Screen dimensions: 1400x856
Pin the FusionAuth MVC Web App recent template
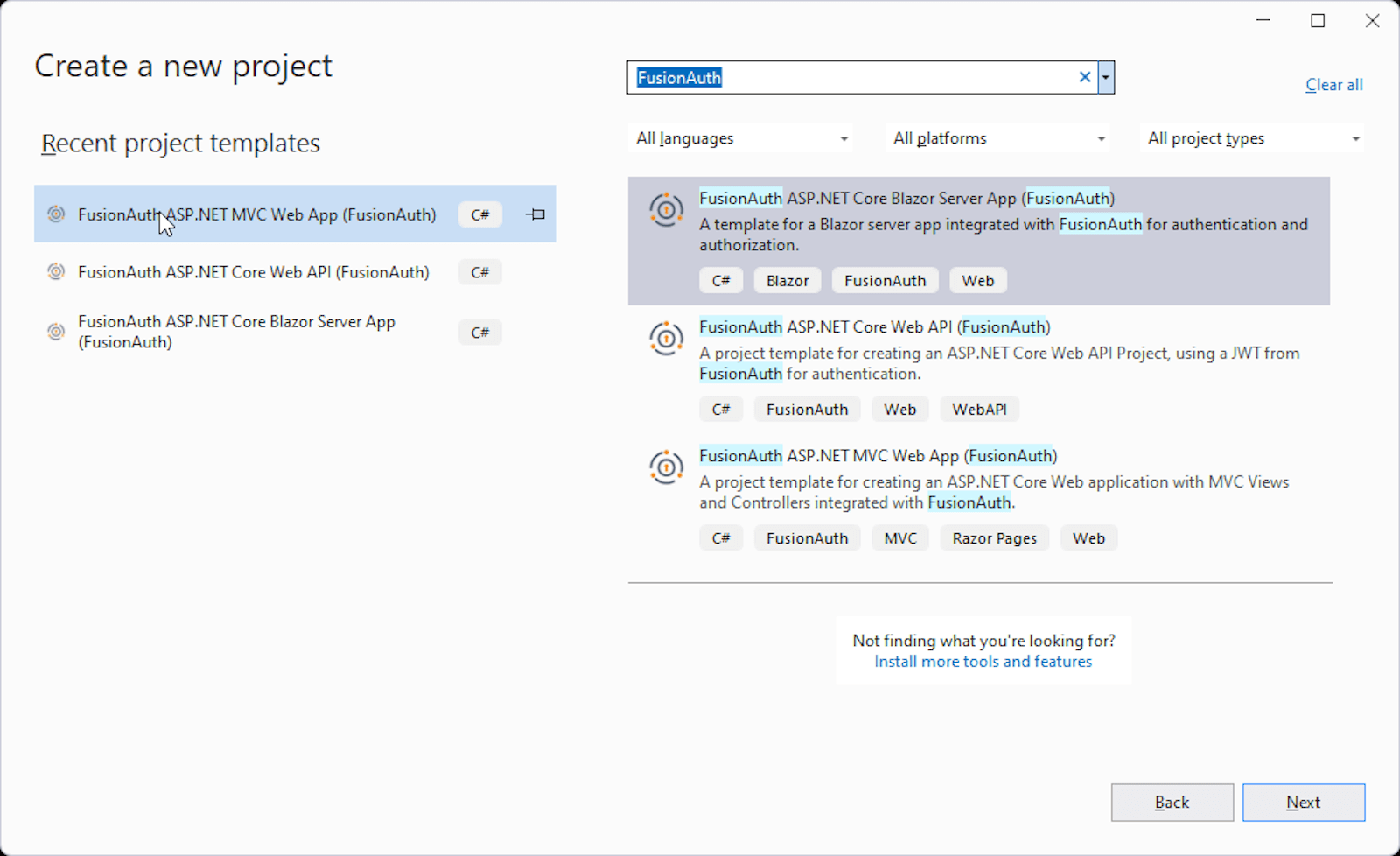(x=535, y=214)
